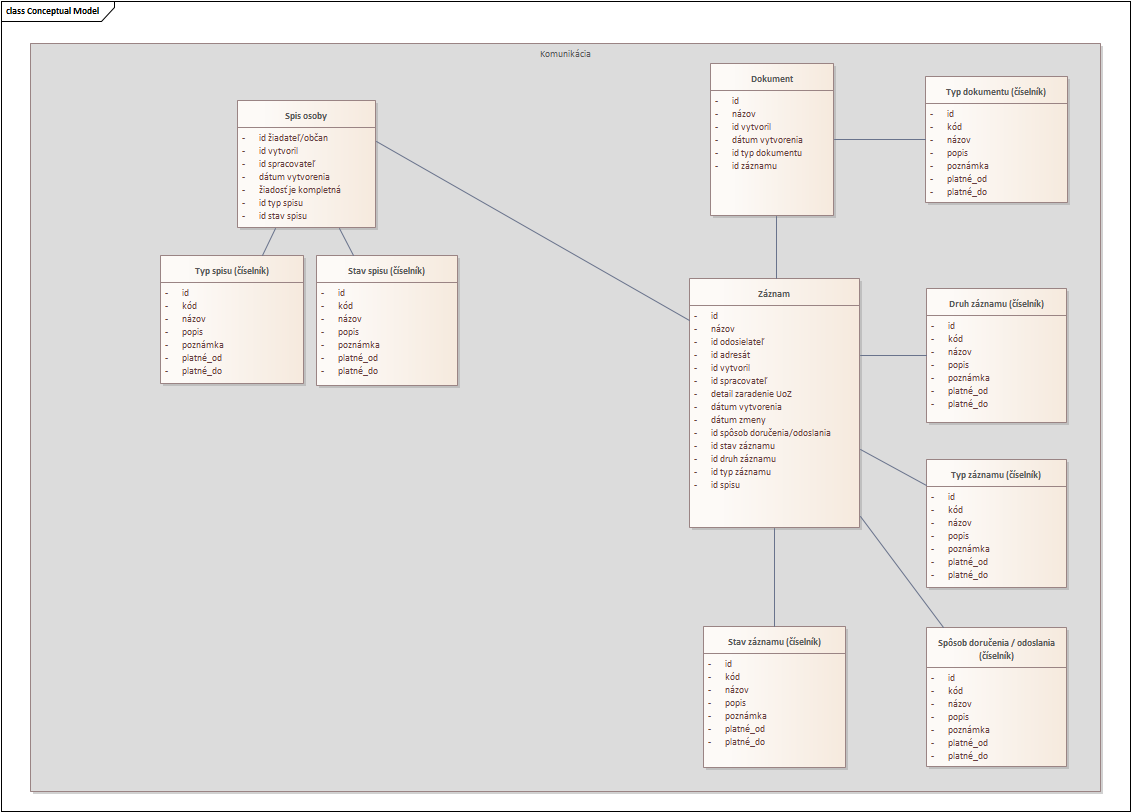
Task: Click the connector between Dokument and Záznam
Action: tap(776, 246)
